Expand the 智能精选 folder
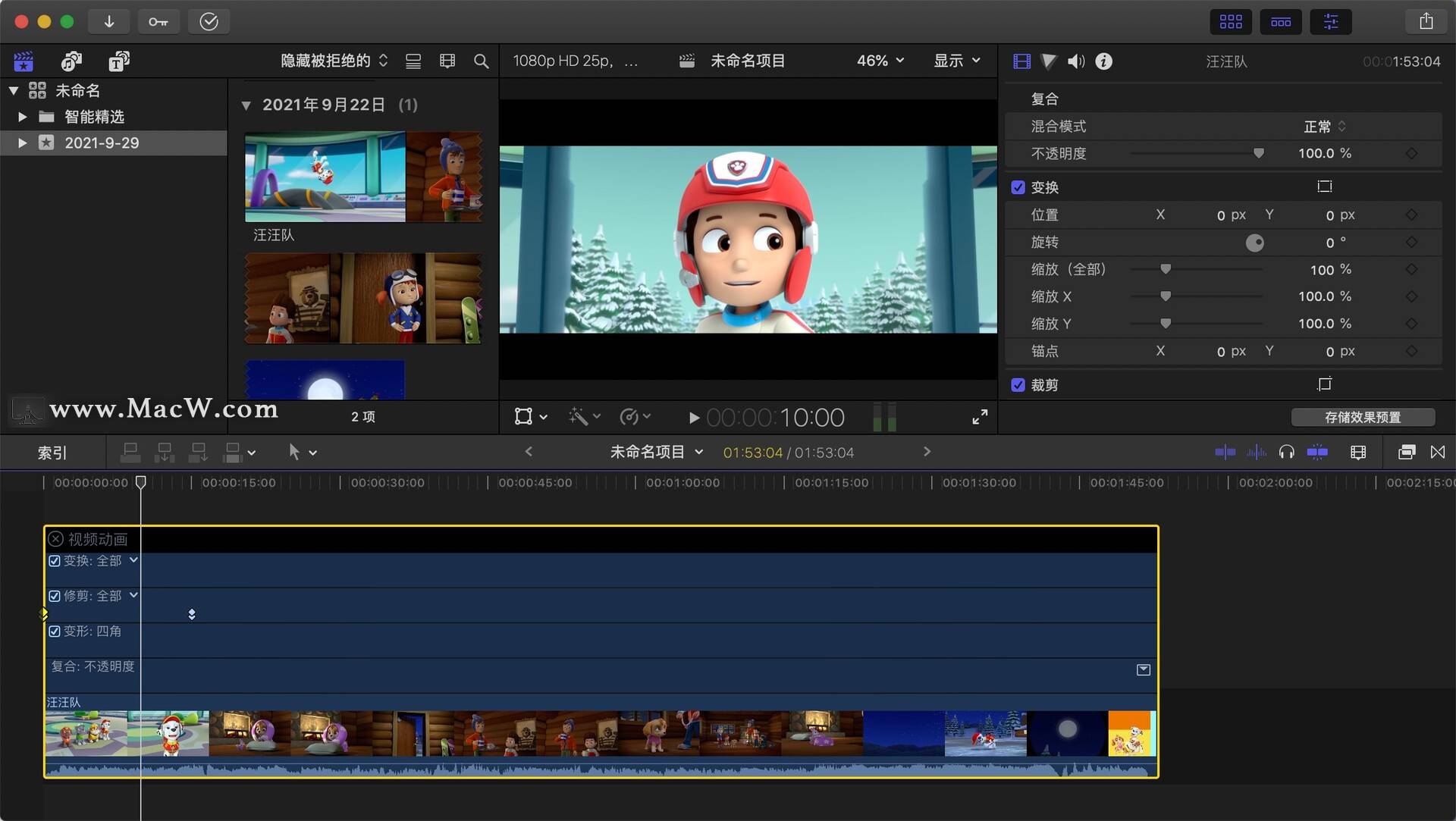Image resolution: width=1456 pixels, height=821 pixels. click(23, 117)
